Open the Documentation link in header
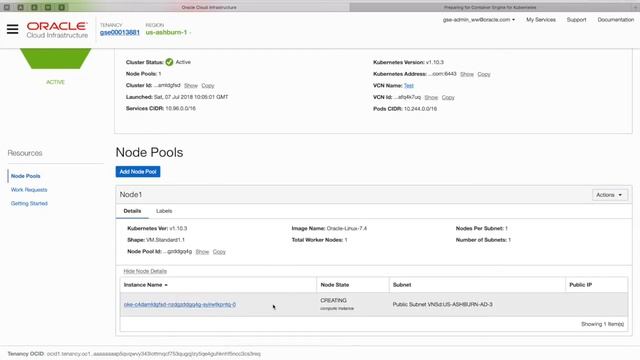Screen dimensions: 640x360 (616, 20)
